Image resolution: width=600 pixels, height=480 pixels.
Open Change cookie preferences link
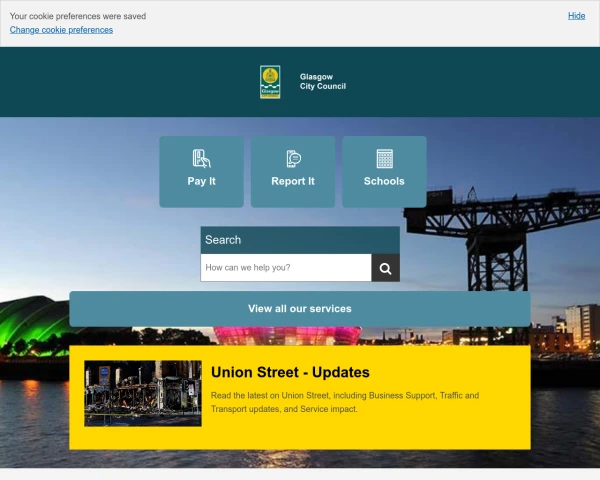[x=61, y=30]
